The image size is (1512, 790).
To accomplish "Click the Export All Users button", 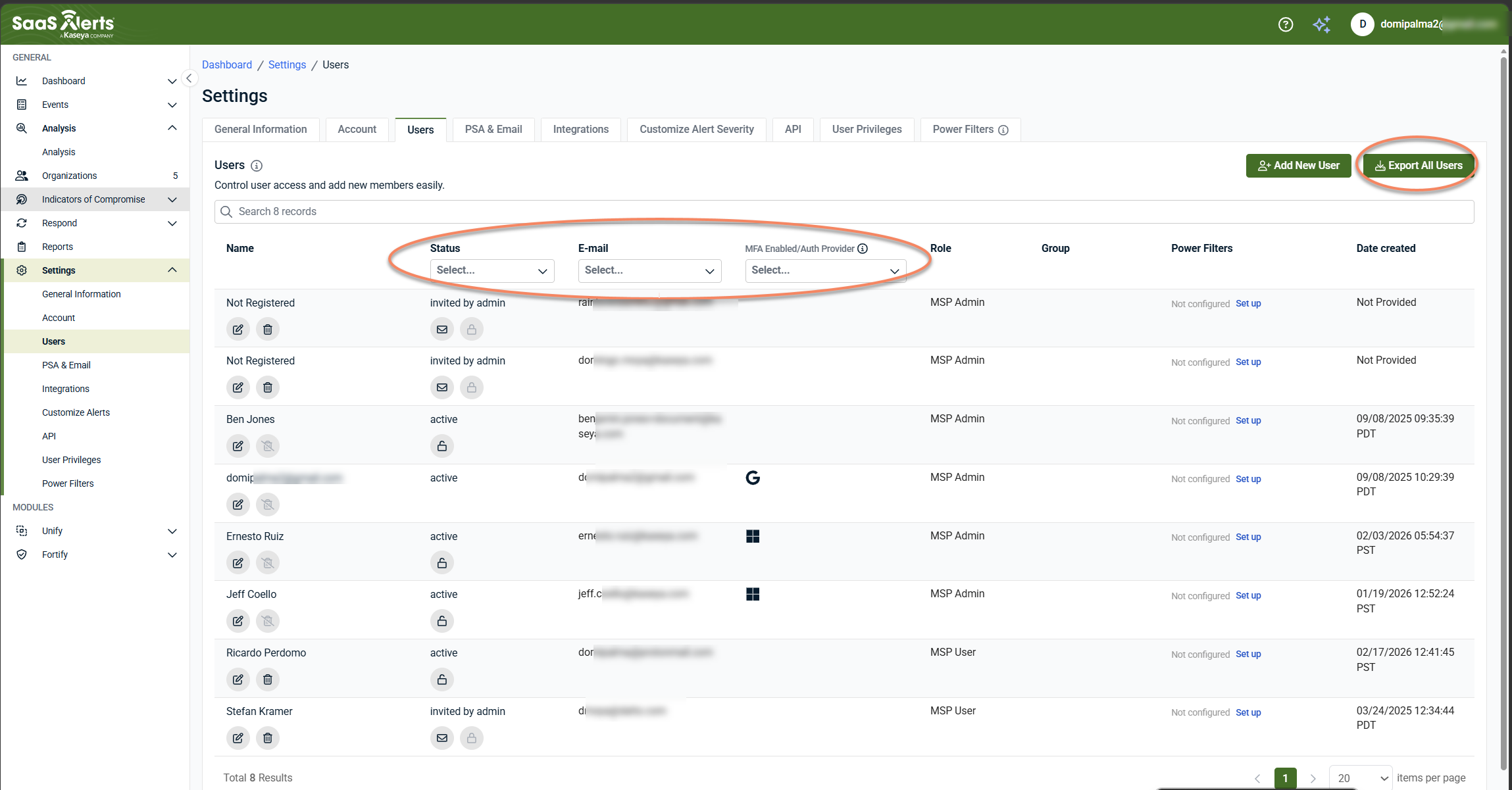I will click(x=1419, y=166).
